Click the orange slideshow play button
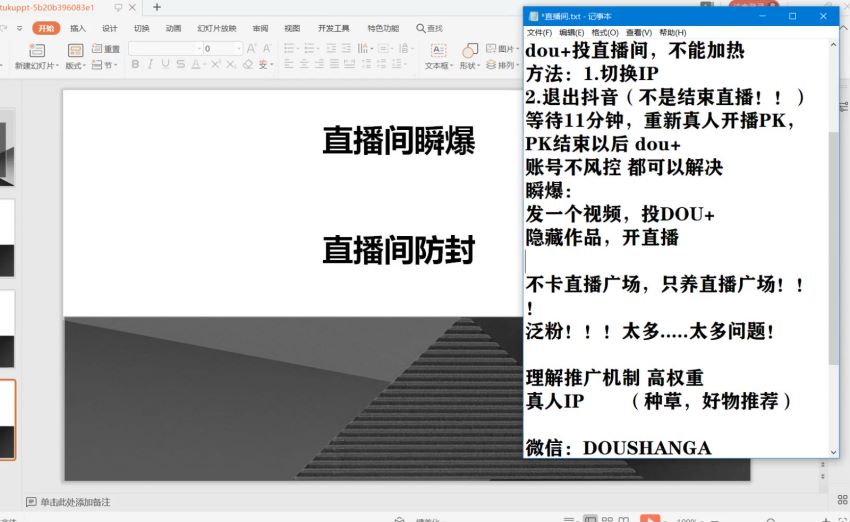The width and height of the screenshot is (850, 522). click(650, 518)
